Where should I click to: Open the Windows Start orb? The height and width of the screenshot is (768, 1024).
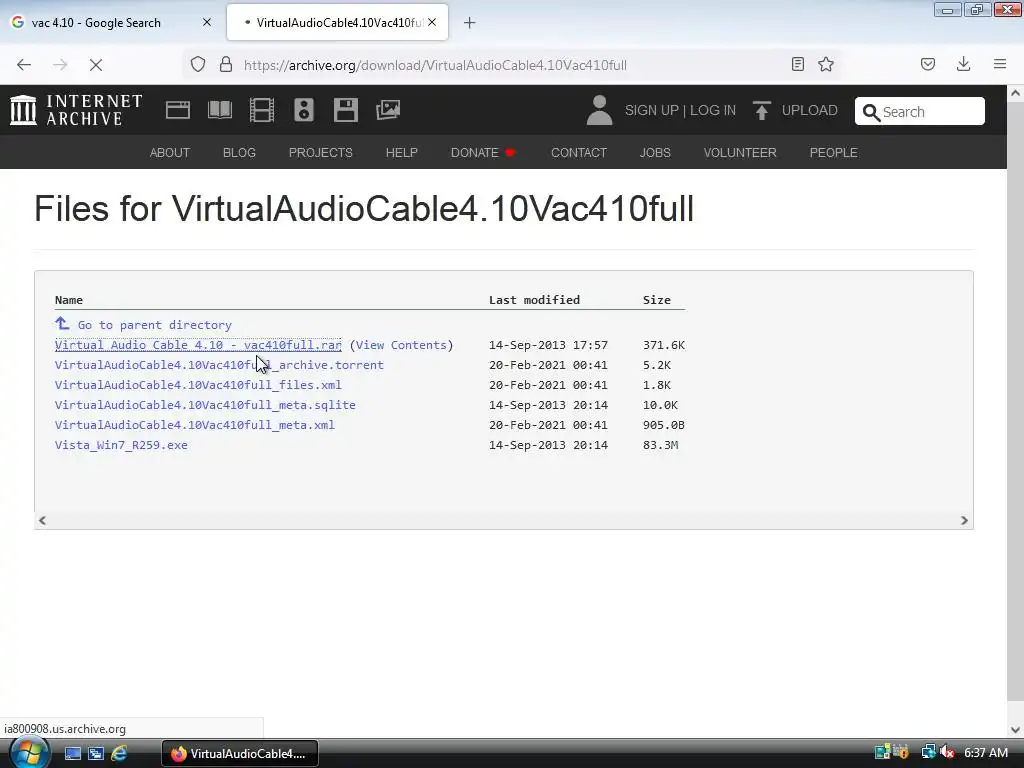pos(29,753)
